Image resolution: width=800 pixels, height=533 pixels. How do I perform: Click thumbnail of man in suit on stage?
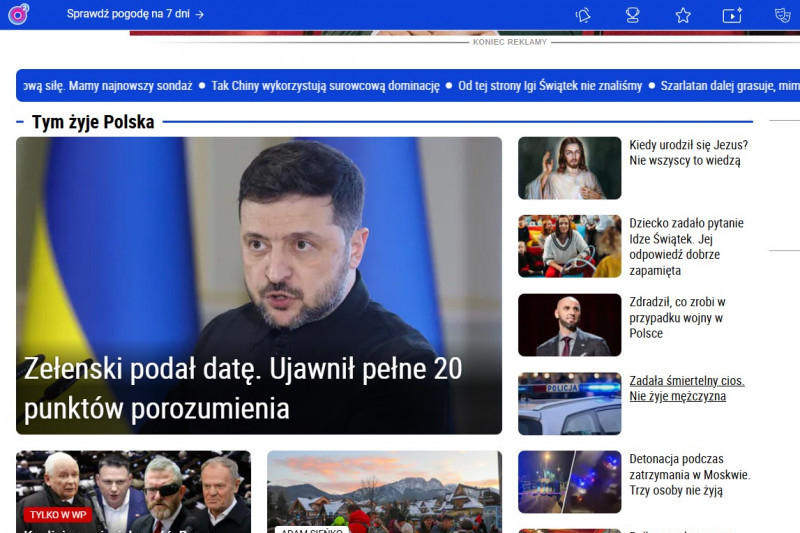569,325
